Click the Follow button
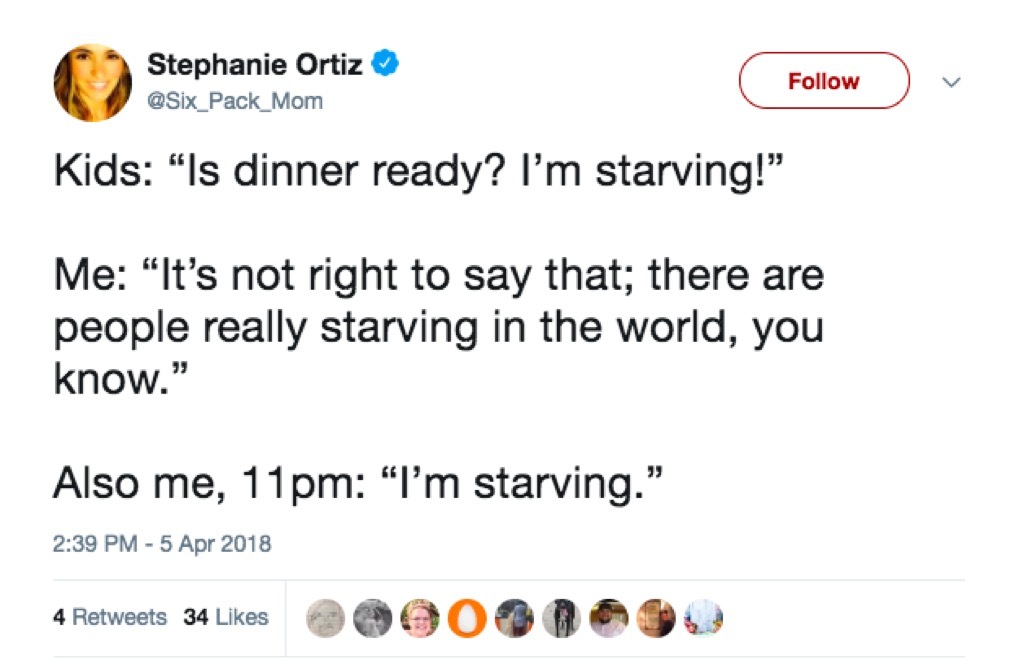The height and width of the screenshot is (672, 1024). click(x=823, y=81)
